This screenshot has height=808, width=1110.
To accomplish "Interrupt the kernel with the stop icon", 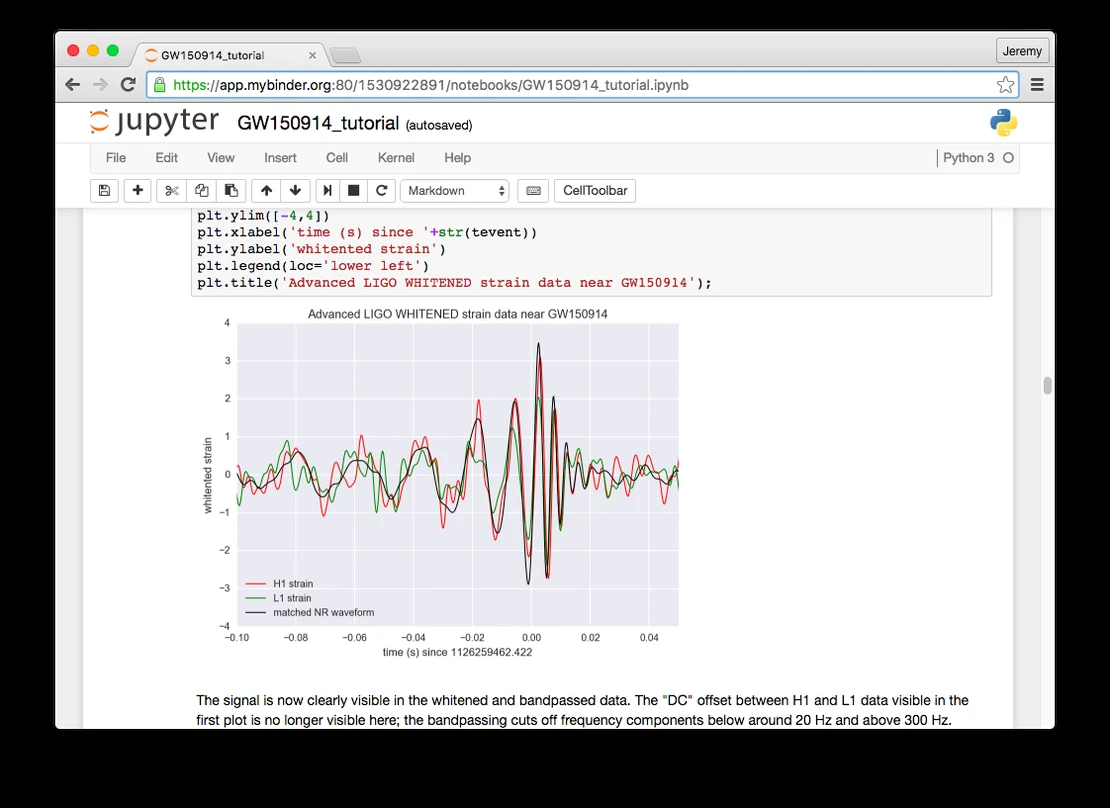I will point(353,190).
